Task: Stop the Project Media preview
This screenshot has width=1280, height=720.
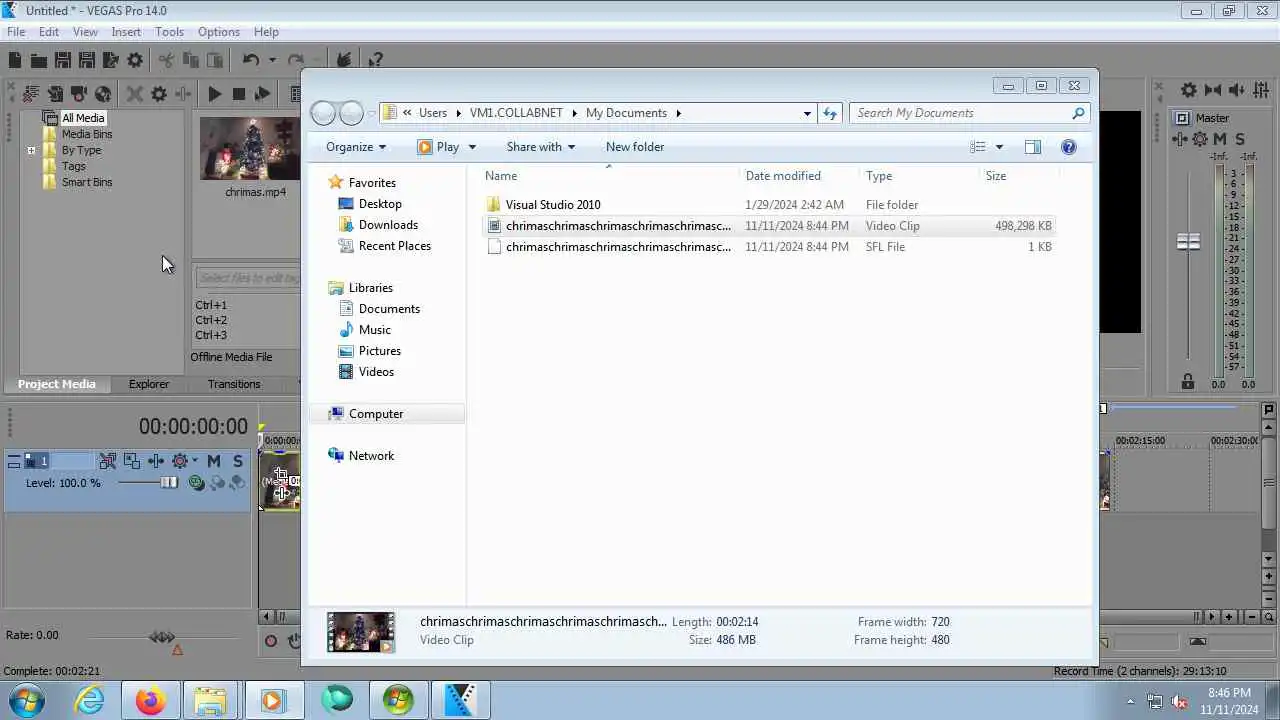Action: [238, 94]
